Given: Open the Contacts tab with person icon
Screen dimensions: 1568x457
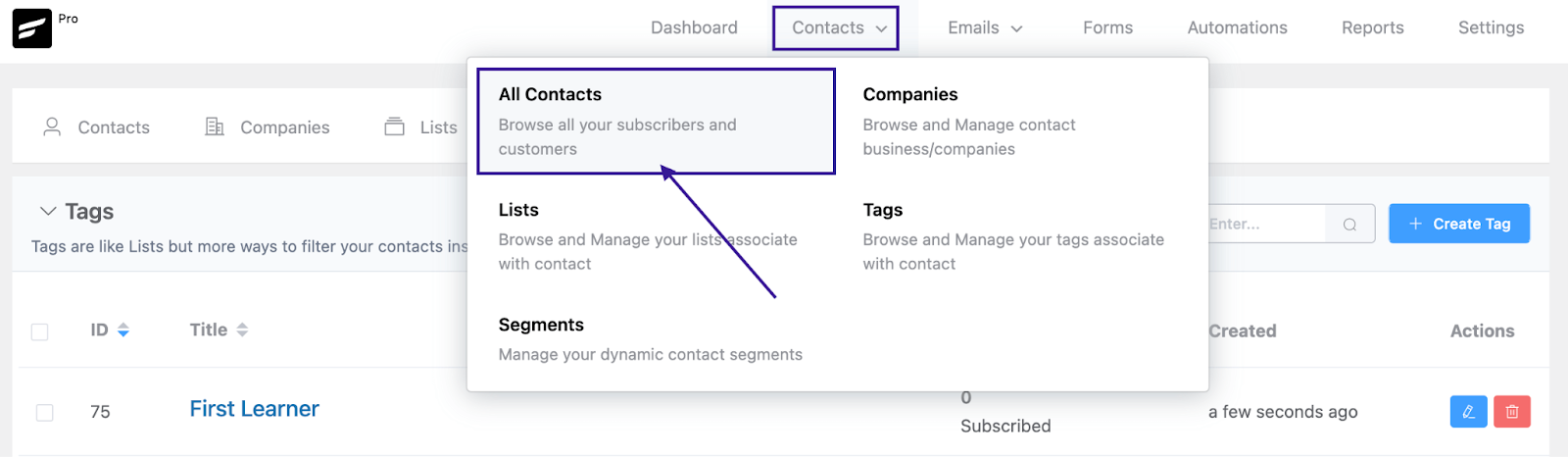Looking at the screenshot, I should tap(96, 127).
